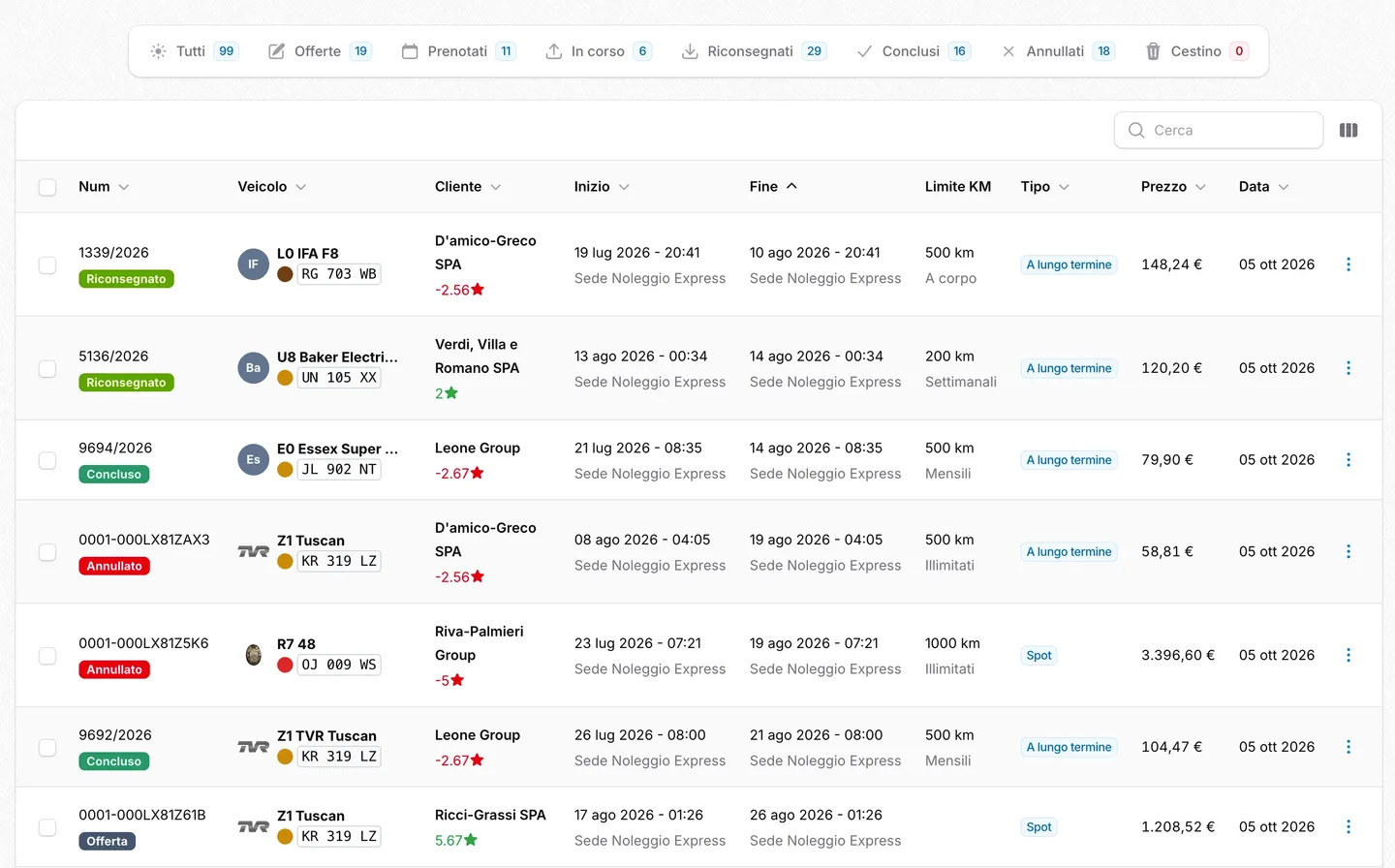Switch to the Prenotati tab
1395x868 pixels.
(458, 51)
